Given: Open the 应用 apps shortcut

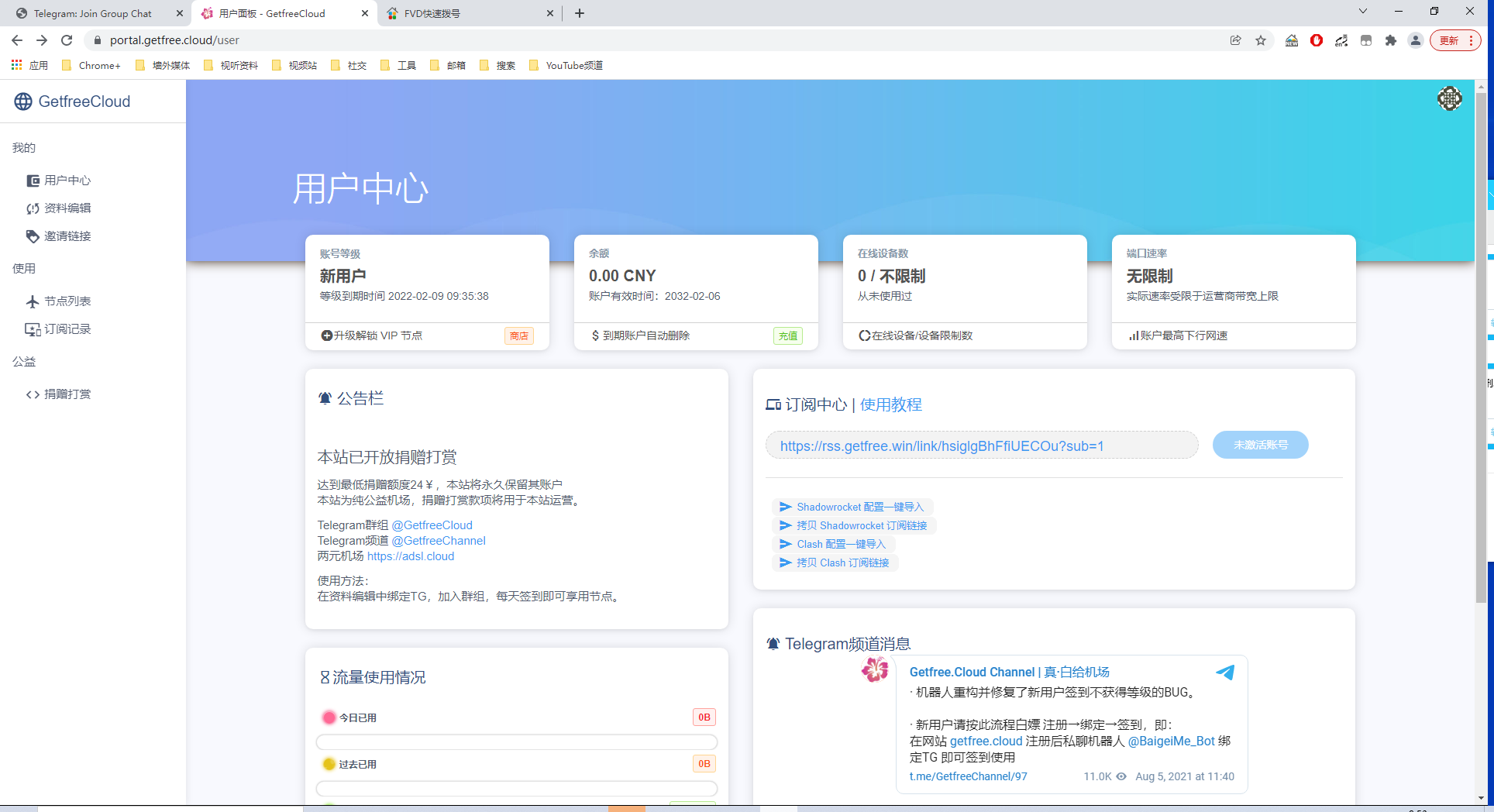Looking at the screenshot, I should click(29, 65).
